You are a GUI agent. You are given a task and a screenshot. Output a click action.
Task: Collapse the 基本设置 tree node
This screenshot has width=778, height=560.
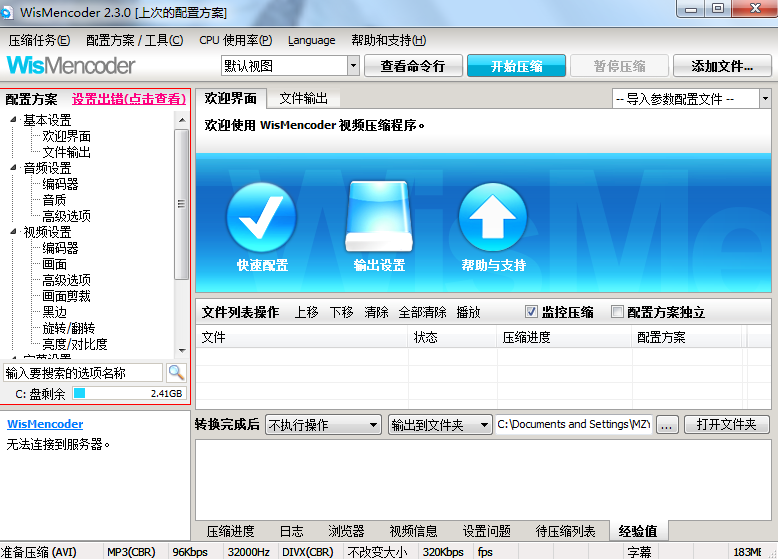pos(13,120)
